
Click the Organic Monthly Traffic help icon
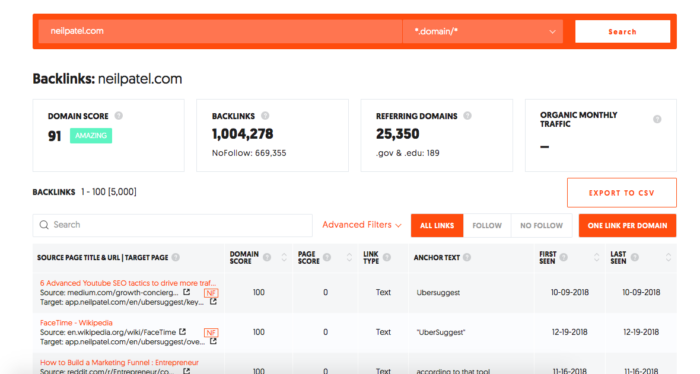pyautogui.click(x=657, y=119)
